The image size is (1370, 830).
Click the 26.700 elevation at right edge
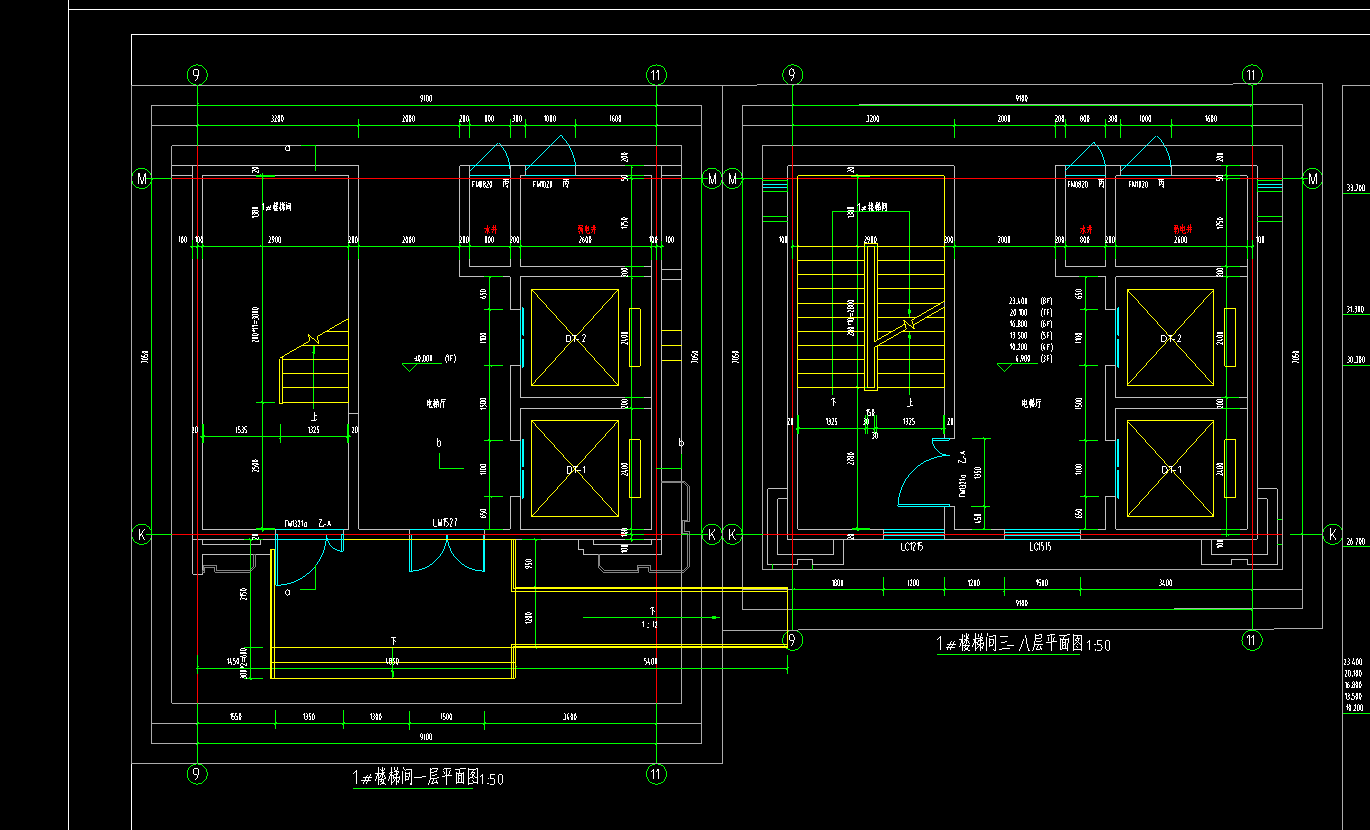(1356, 541)
